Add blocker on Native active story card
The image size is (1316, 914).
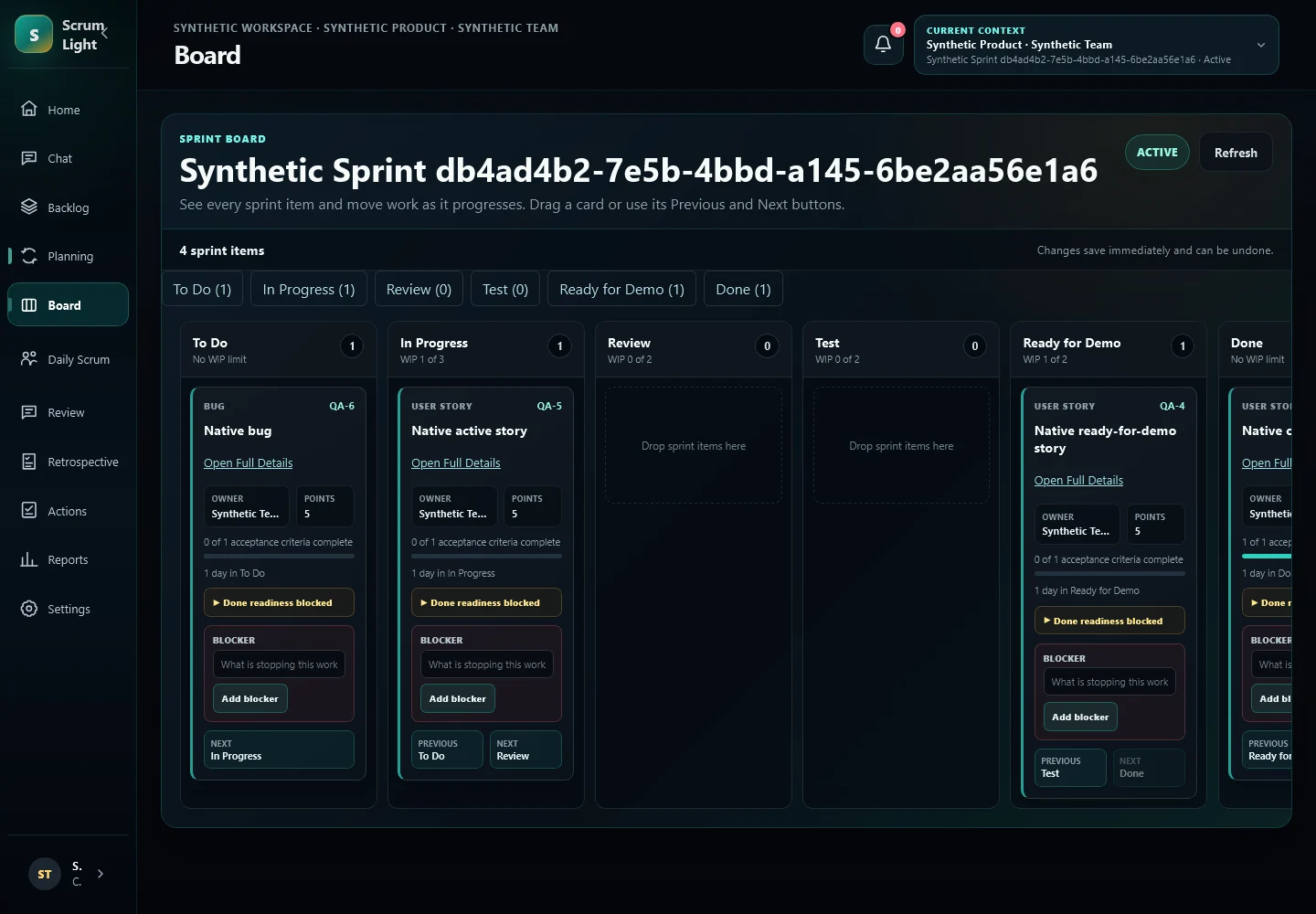458,698
